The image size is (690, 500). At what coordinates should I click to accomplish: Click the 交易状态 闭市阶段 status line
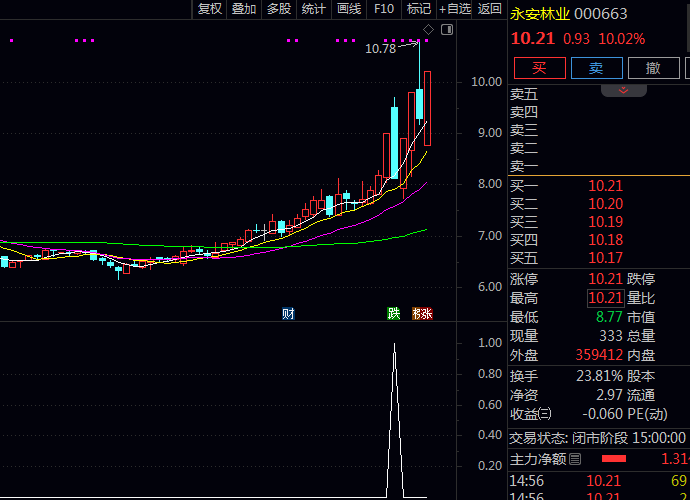[x=598, y=438]
